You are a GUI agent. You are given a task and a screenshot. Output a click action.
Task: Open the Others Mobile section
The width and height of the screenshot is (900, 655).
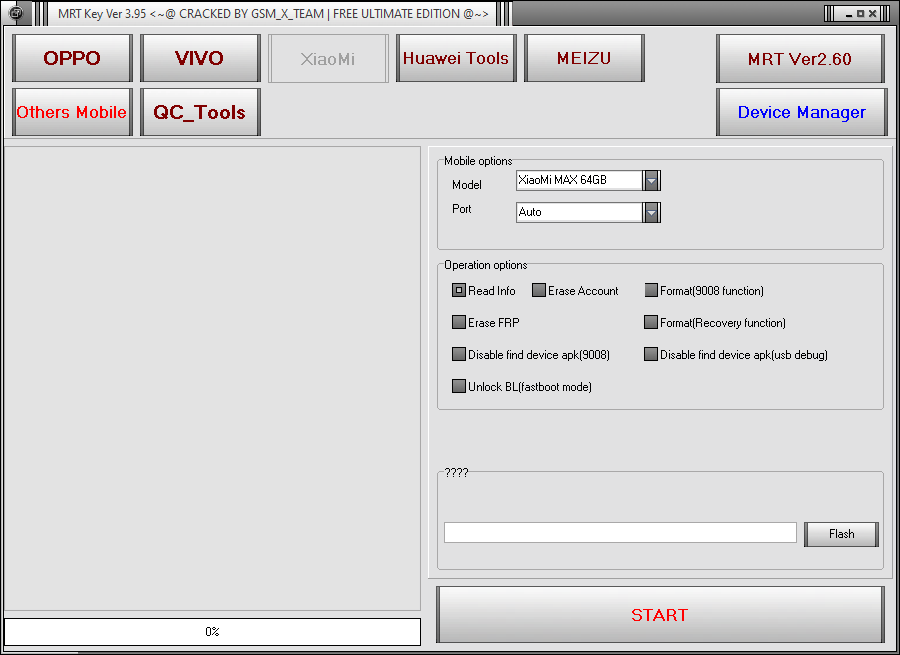pos(72,112)
